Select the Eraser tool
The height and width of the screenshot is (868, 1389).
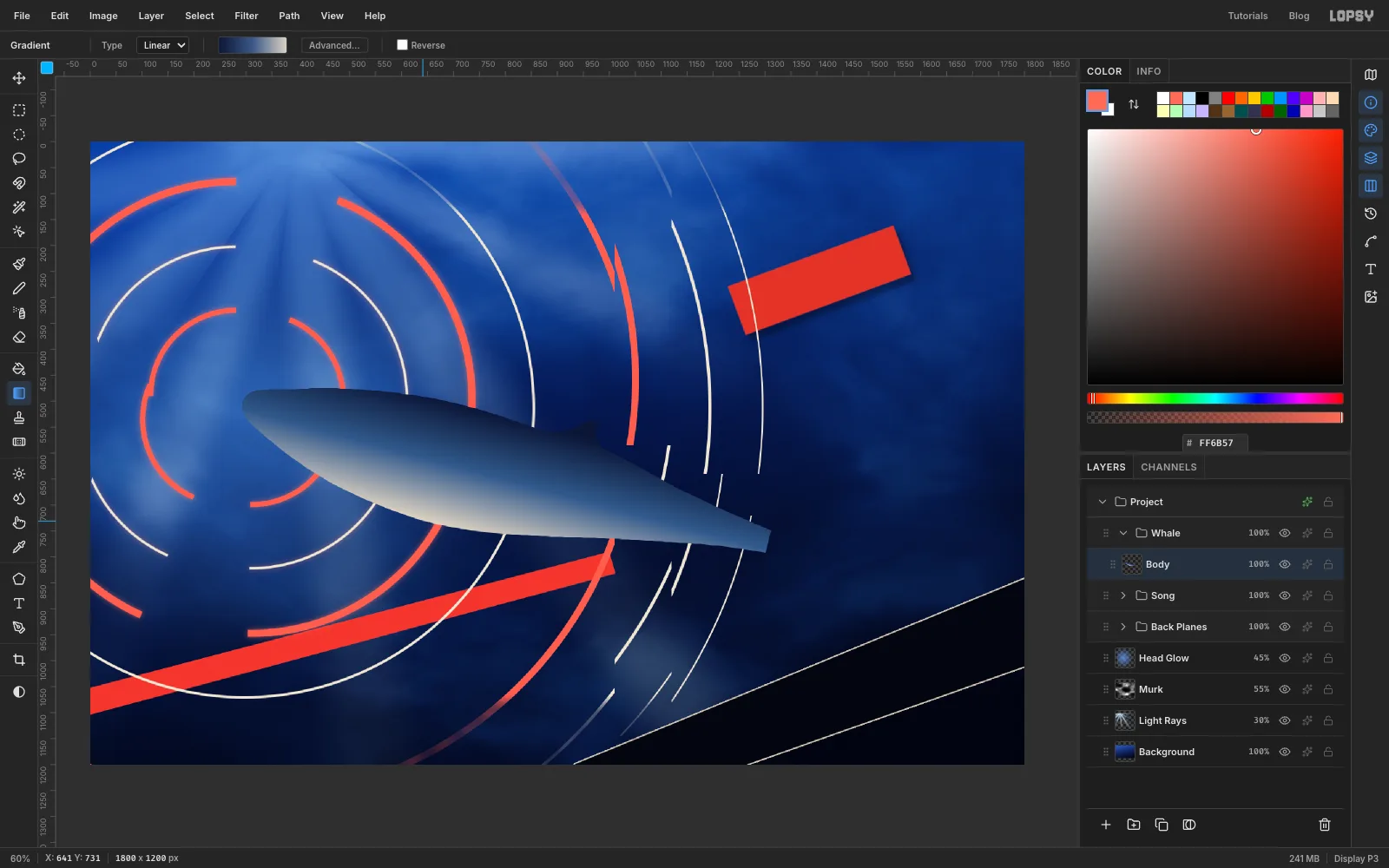pyautogui.click(x=19, y=337)
